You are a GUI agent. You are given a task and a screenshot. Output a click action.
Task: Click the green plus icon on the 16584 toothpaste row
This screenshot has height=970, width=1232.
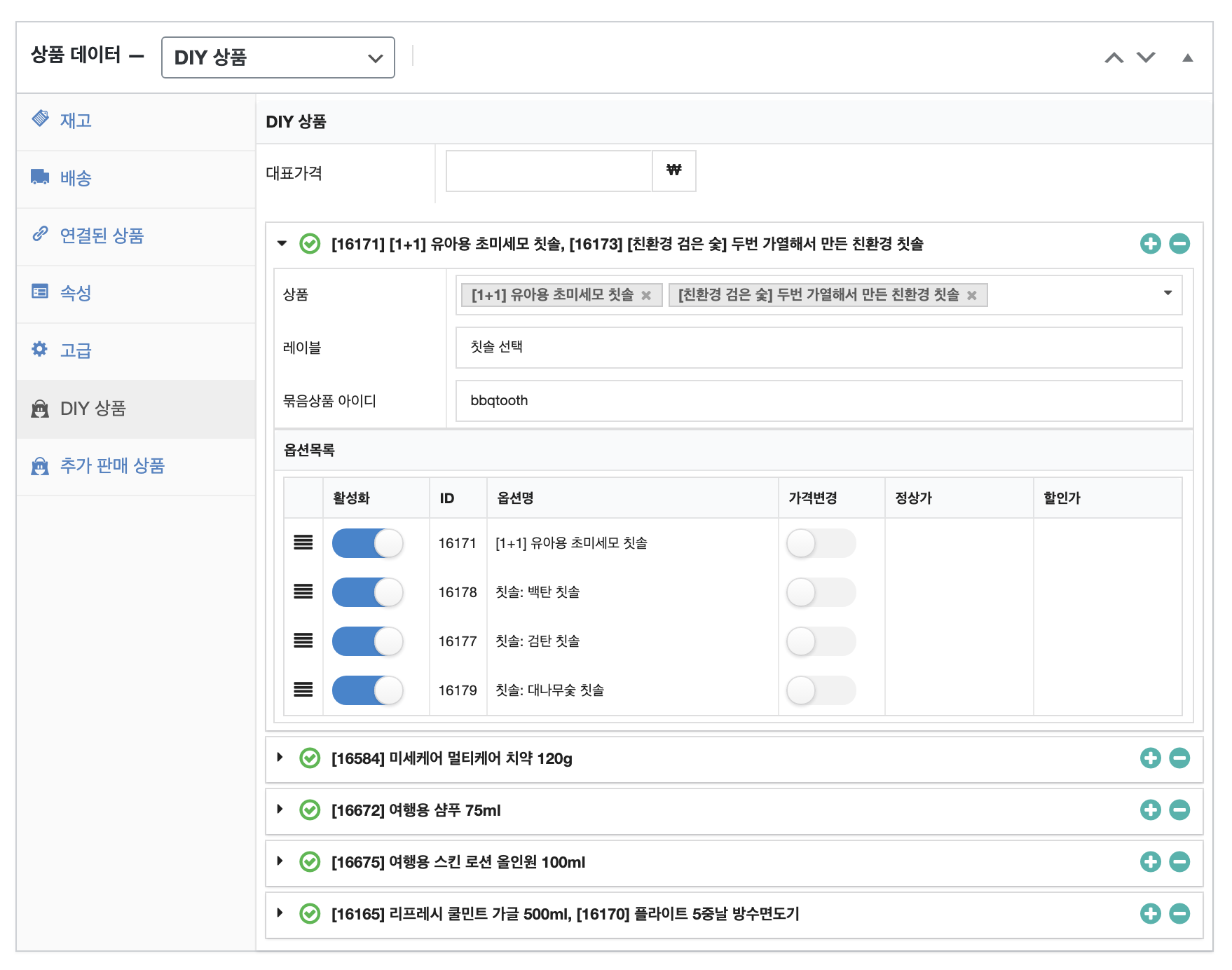click(1149, 758)
